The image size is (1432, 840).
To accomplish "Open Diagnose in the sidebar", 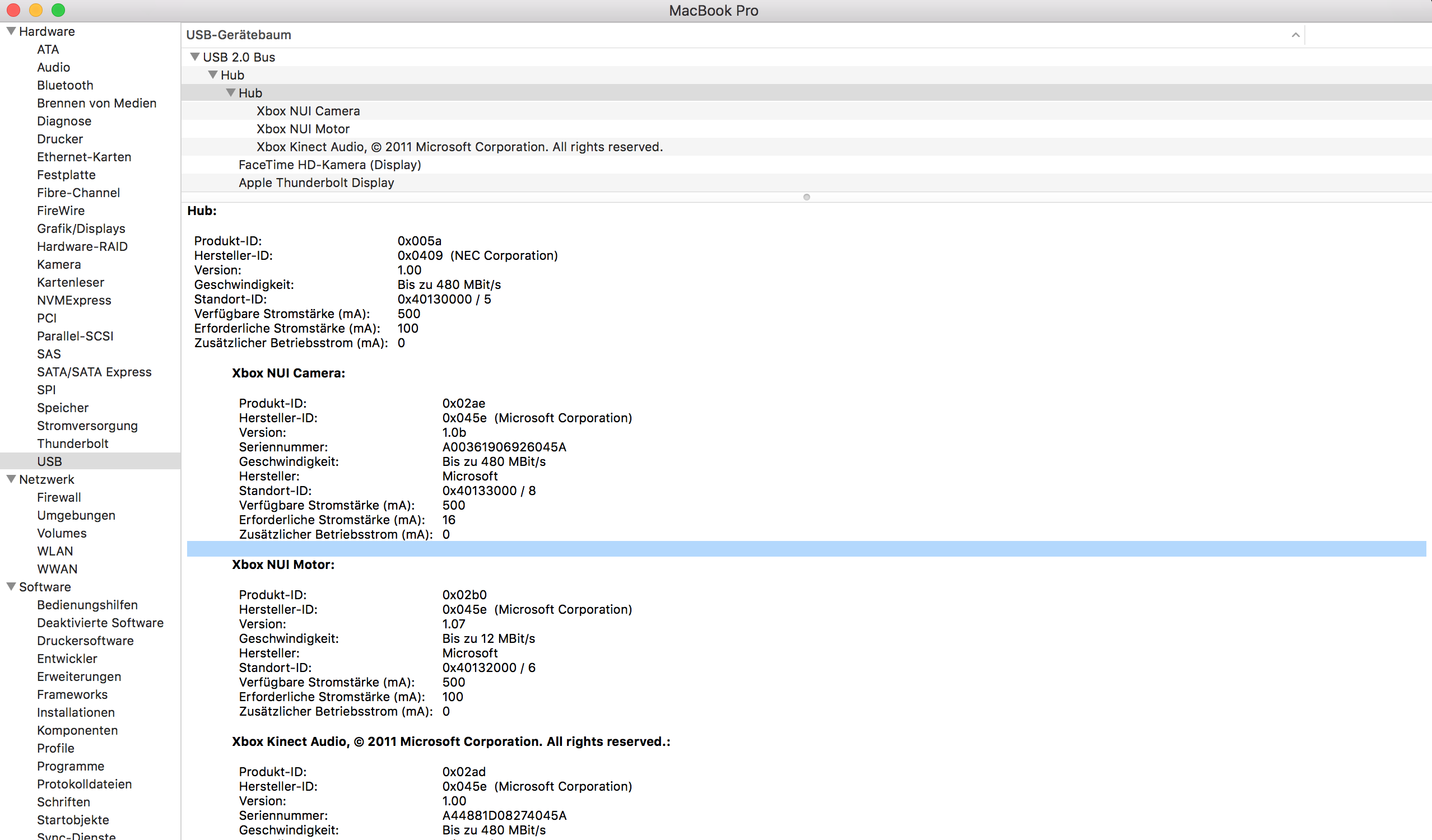I will (x=64, y=121).
